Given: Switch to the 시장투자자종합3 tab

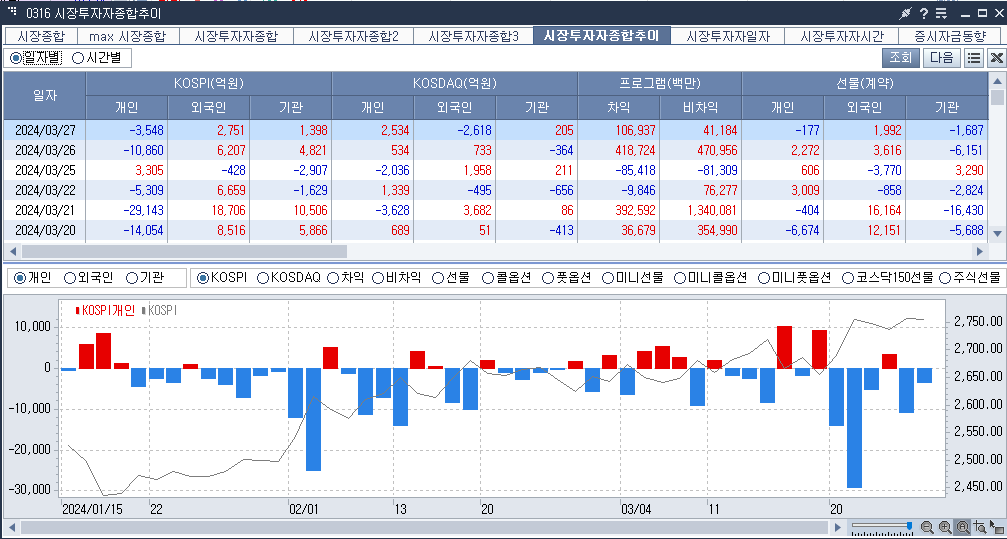Looking at the screenshot, I should pos(473,36).
